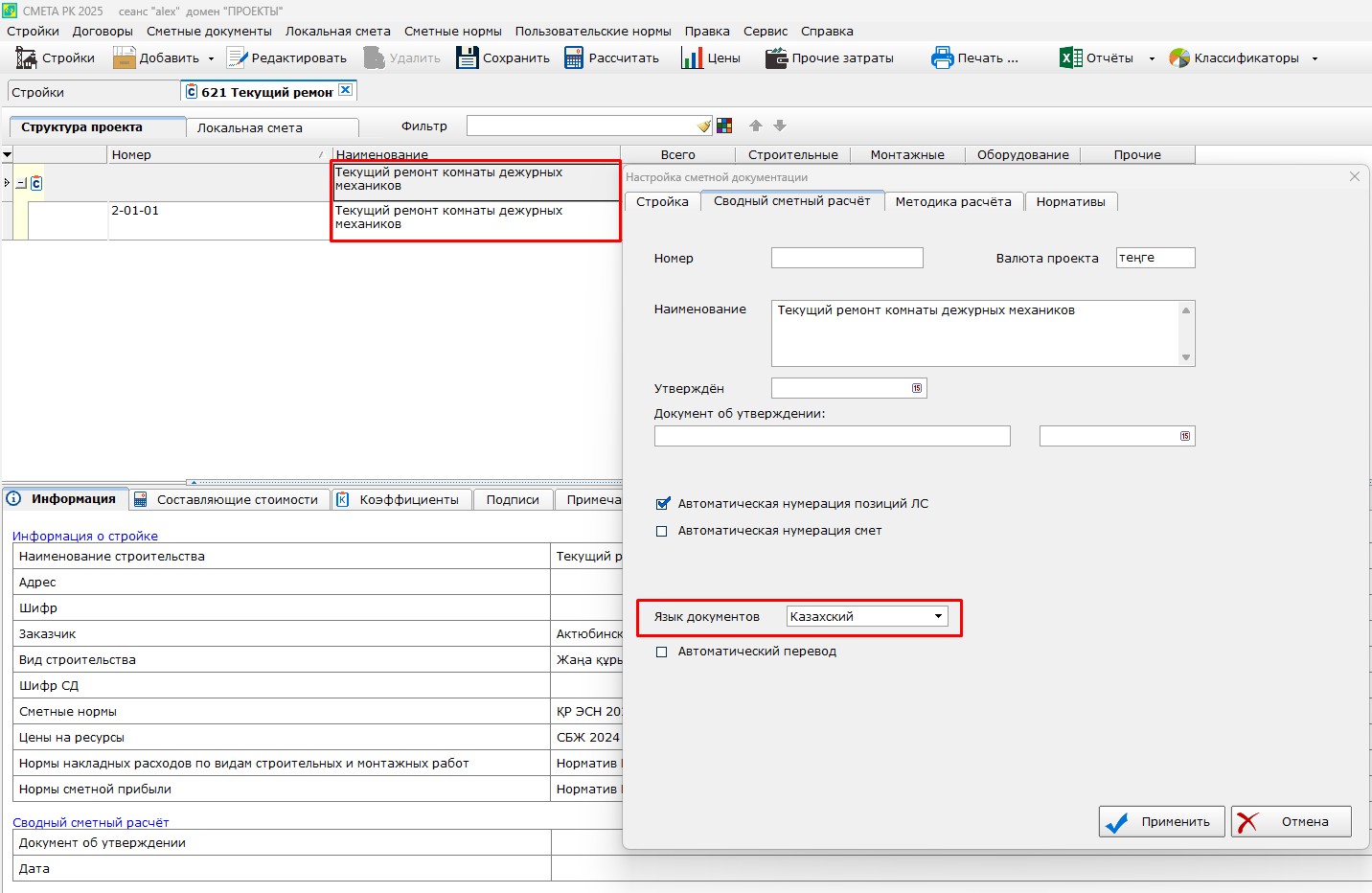Click the Print (Печать) printer icon
1372x893 pixels.
[x=943, y=58]
